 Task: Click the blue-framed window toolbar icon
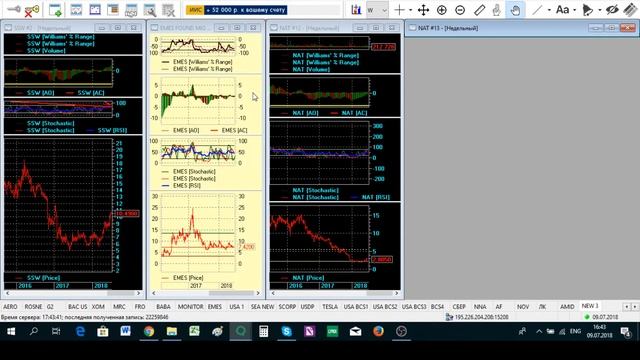point(95,9)
